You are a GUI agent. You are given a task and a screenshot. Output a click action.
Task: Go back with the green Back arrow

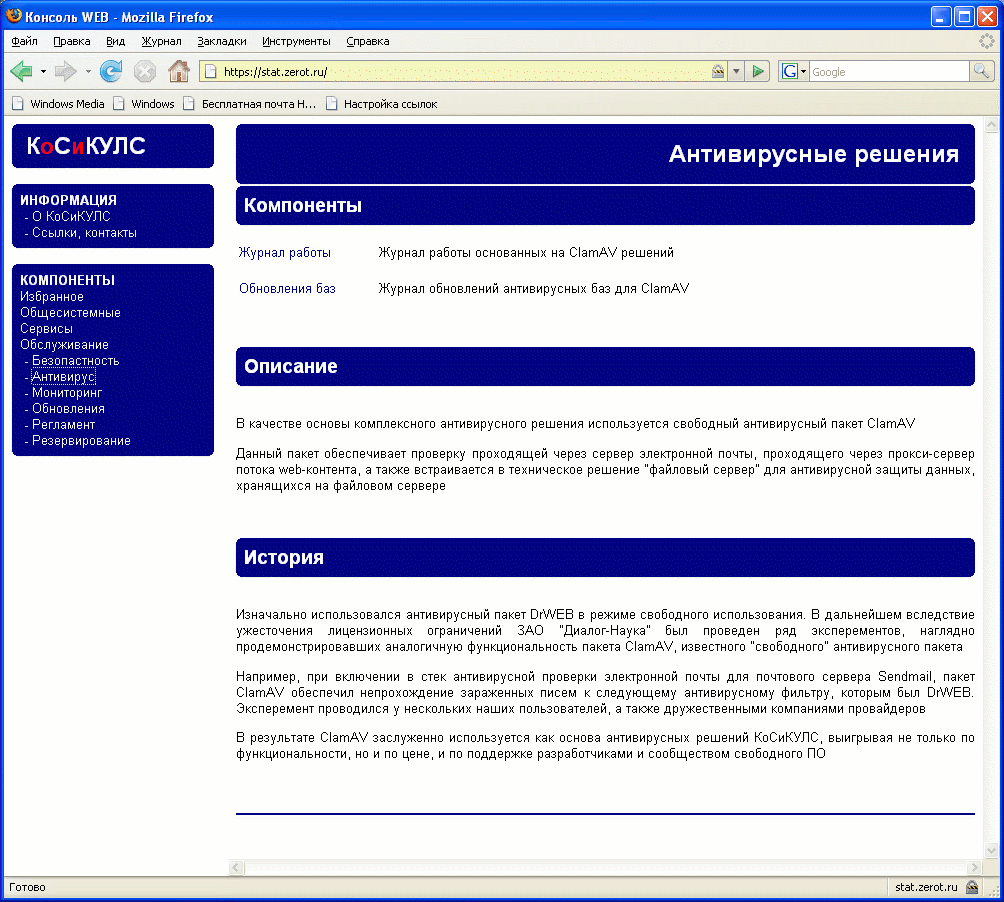coord(22,71)
